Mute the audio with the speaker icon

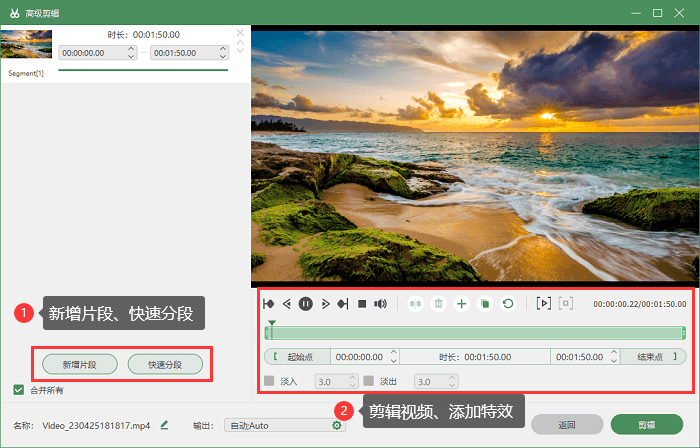380,304
